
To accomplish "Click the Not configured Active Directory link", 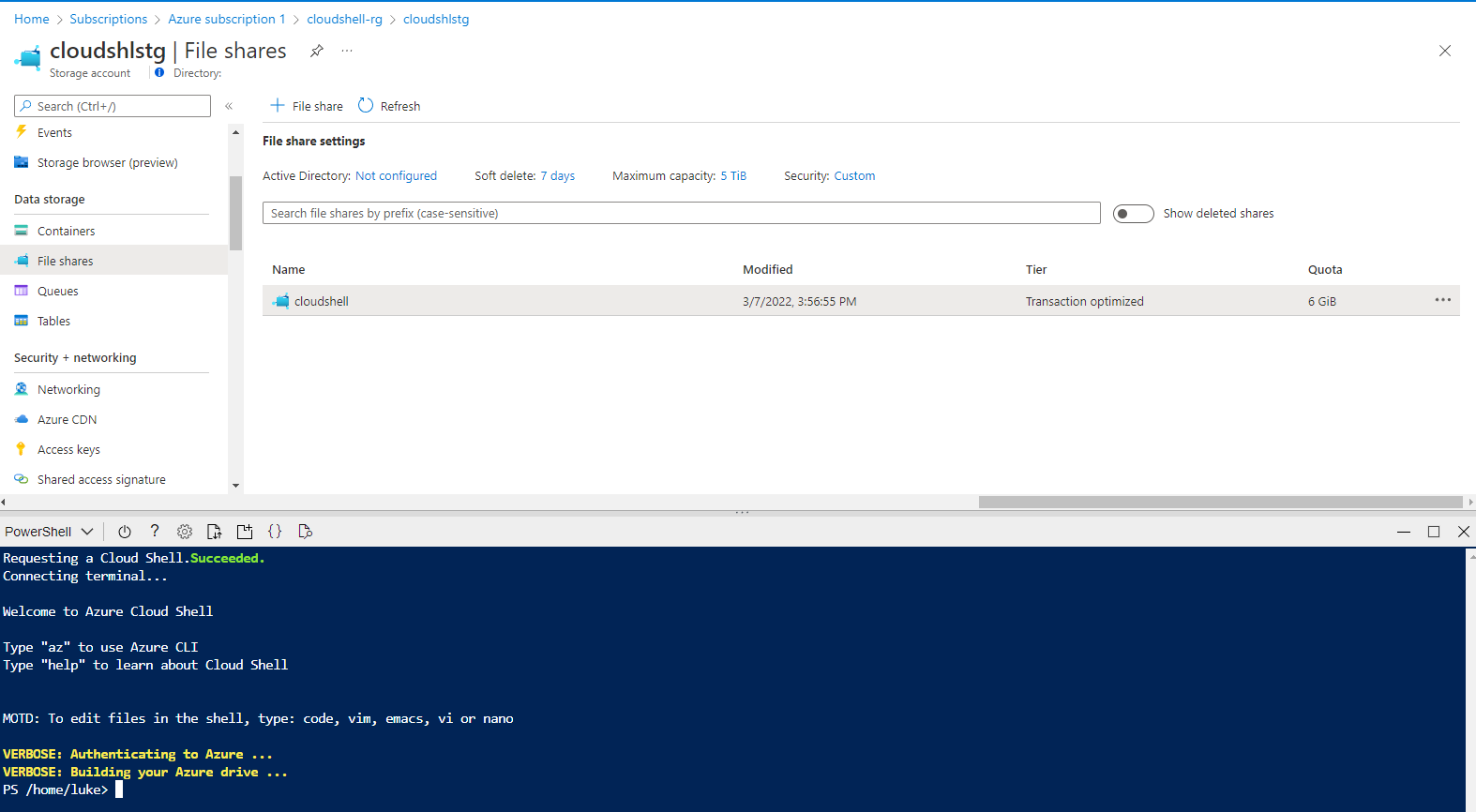I will [396, 175].
